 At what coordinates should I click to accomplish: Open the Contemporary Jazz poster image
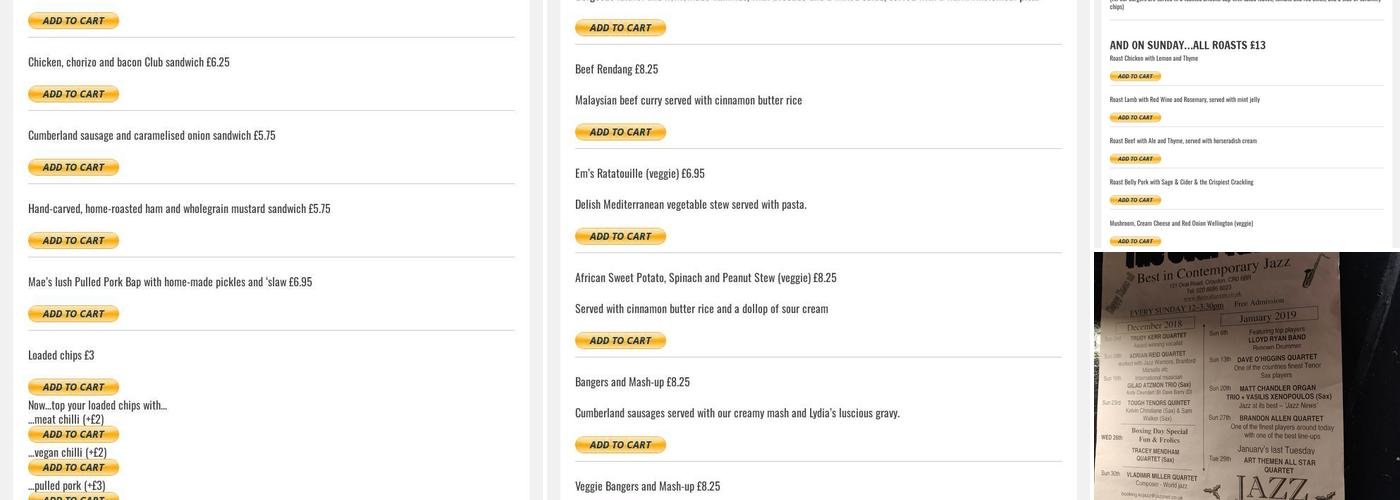pos(1246,376)
